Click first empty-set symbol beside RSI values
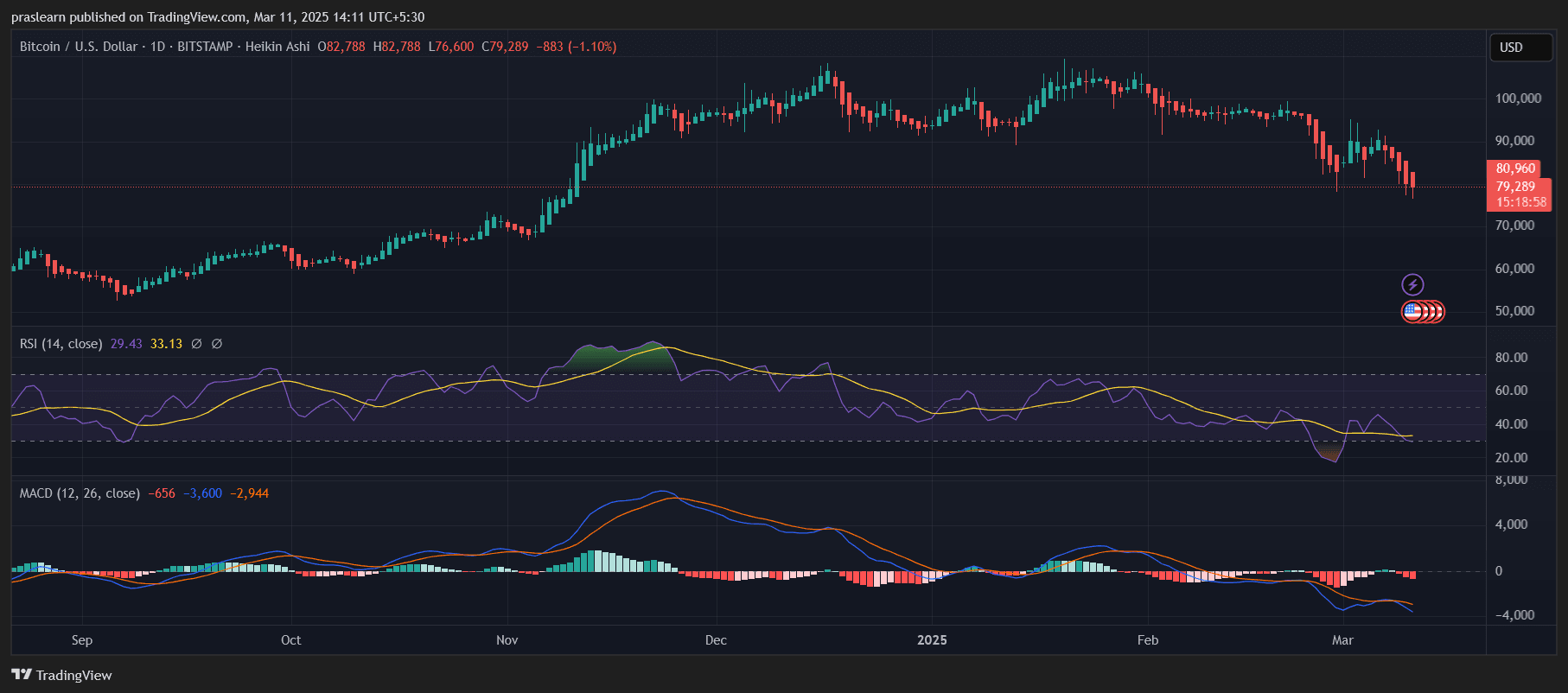The height and width of the screenshot is (693, 1568). pyautogui.click(x=197, y=344)
